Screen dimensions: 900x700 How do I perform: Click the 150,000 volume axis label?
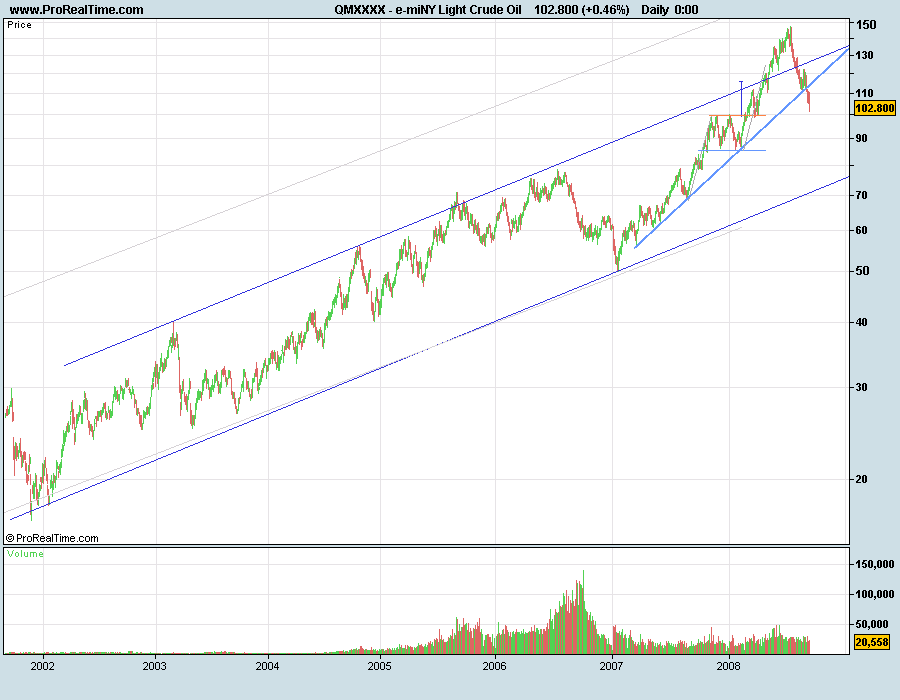pyautogui.click(x=875, y=565)
